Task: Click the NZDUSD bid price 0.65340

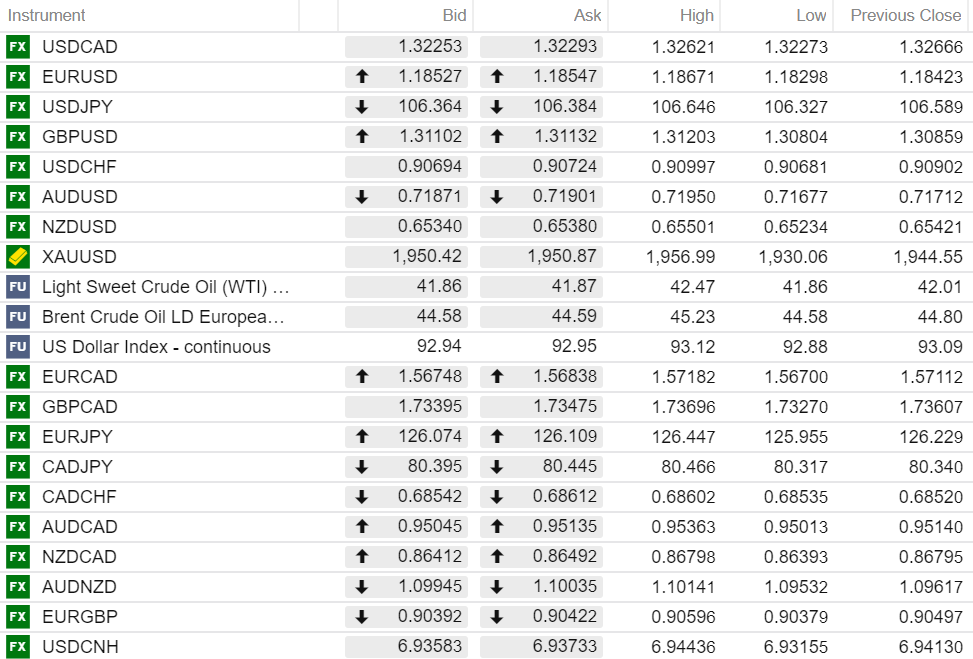Action: click(430, 227)
